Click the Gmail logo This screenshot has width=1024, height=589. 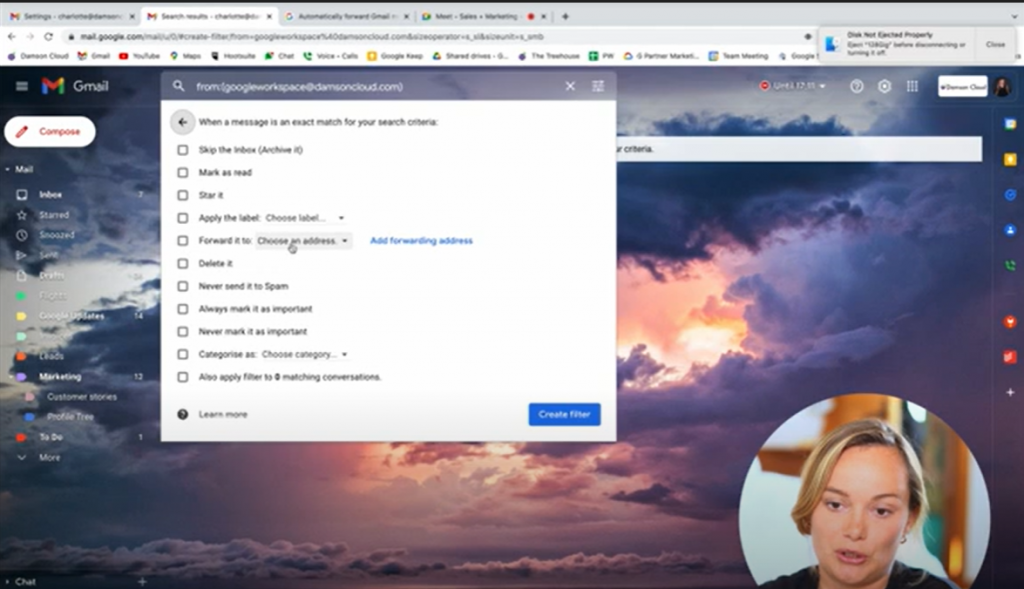(x=74, y=86)
